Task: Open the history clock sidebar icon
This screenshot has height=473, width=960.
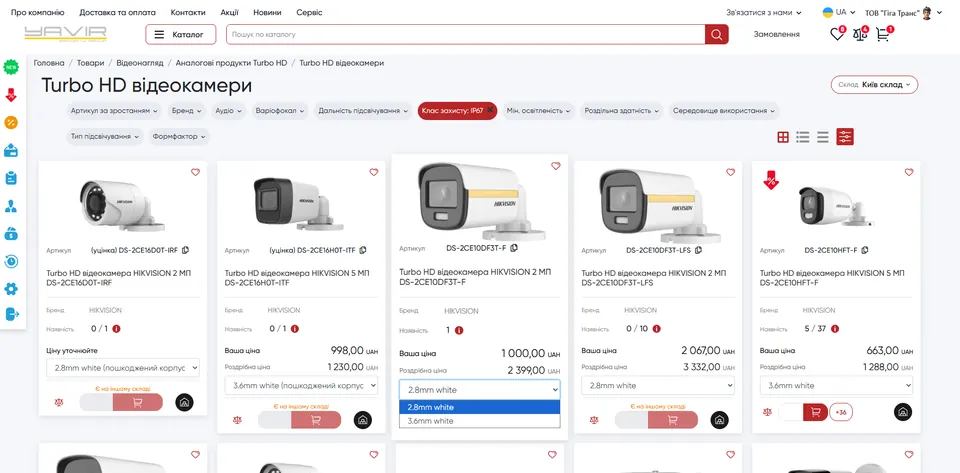Action: click(11, 261)
